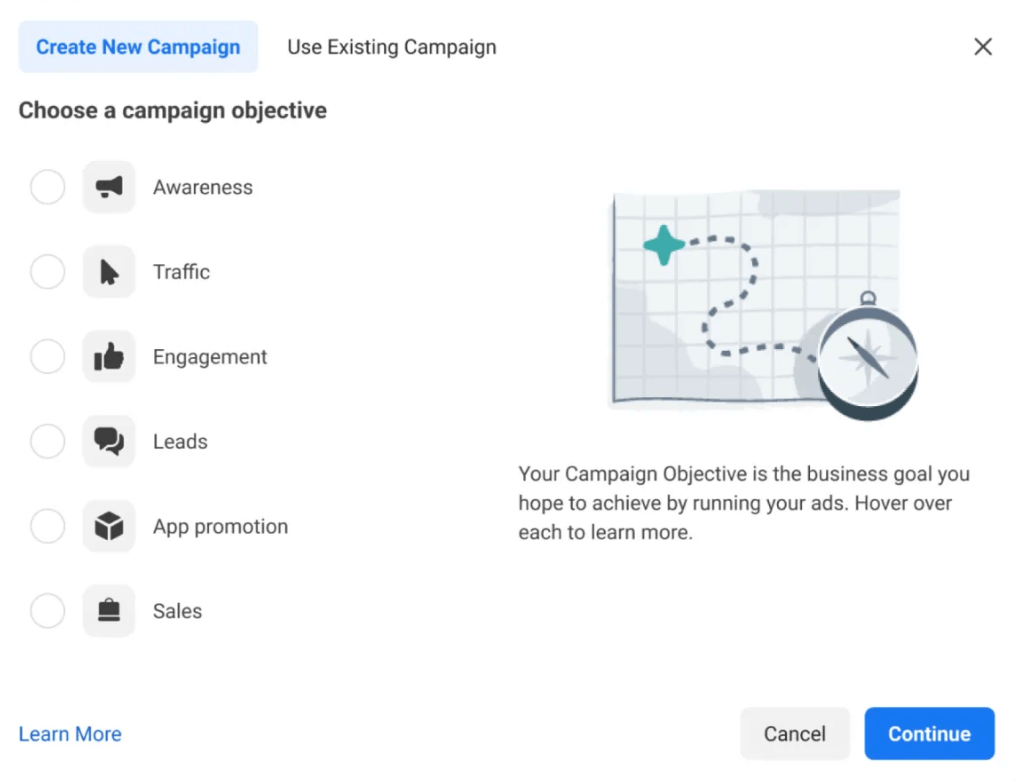The image size is (1015, 781).
Task: Select the Leads objective radio button
Action: point(47,441)
